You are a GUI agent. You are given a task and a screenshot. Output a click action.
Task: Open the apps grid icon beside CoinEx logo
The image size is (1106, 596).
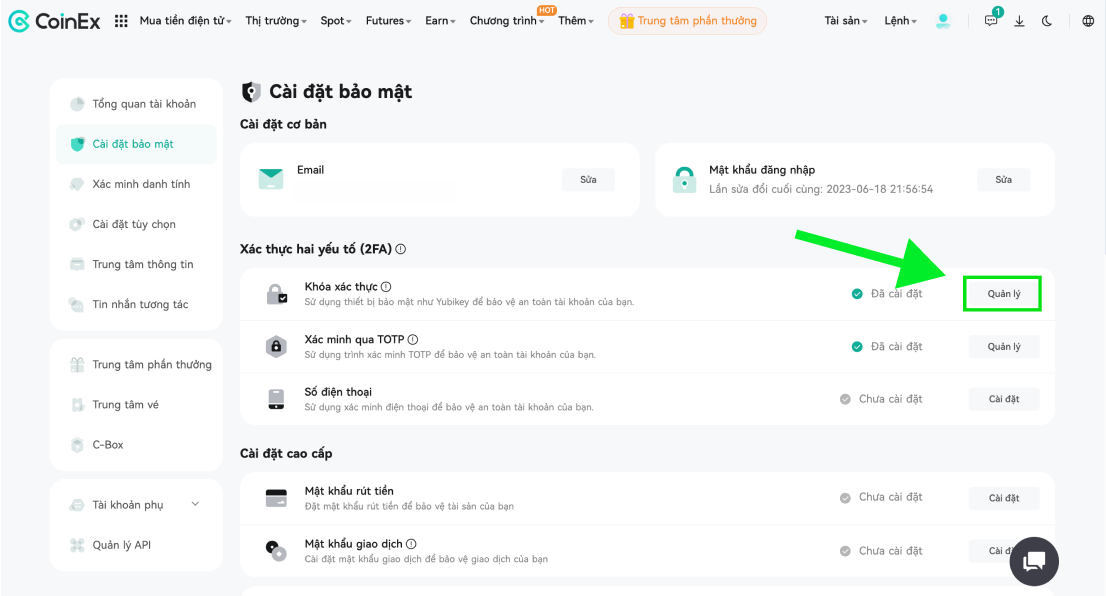pyautogui.click(x=121, y=21)
